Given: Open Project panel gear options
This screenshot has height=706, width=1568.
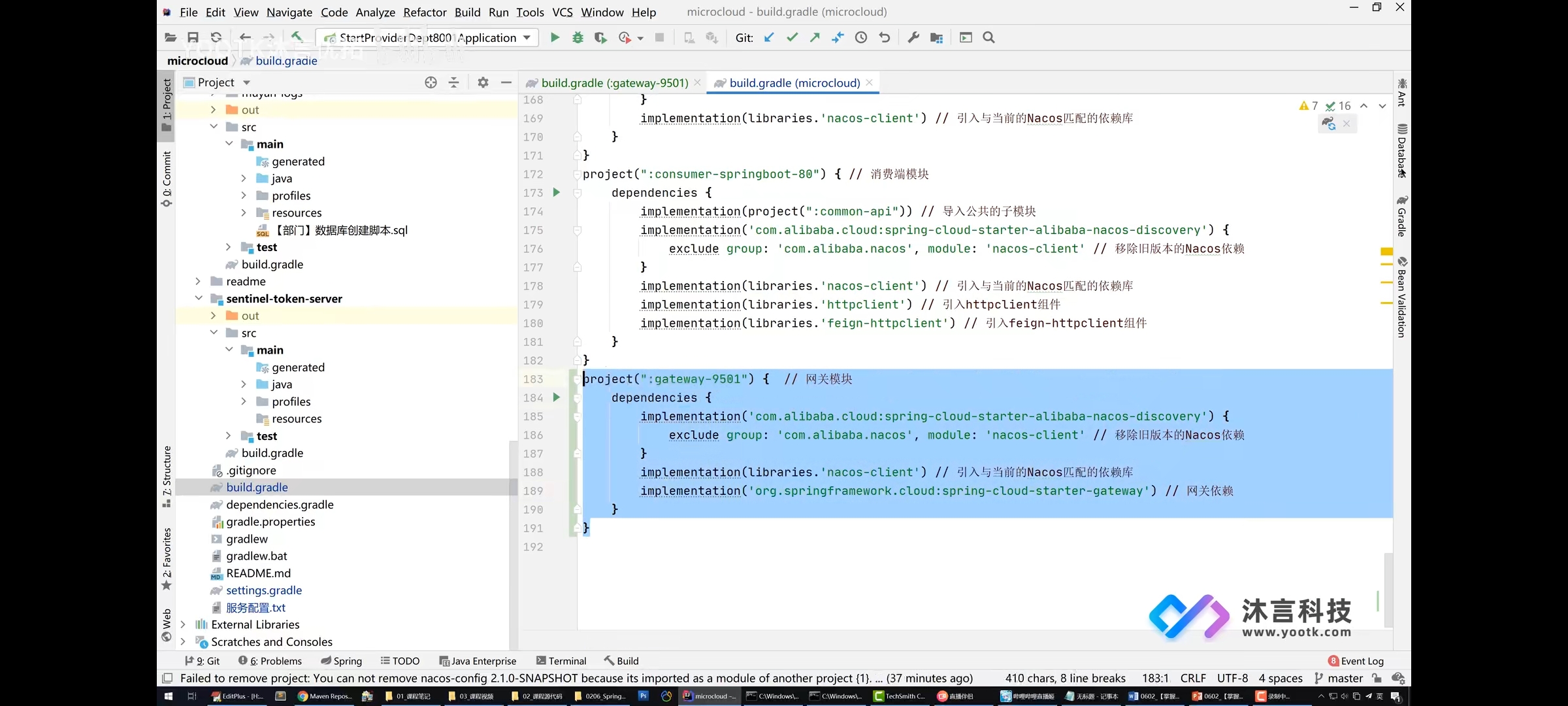Looking at the screenshot, I should (483, 82).
